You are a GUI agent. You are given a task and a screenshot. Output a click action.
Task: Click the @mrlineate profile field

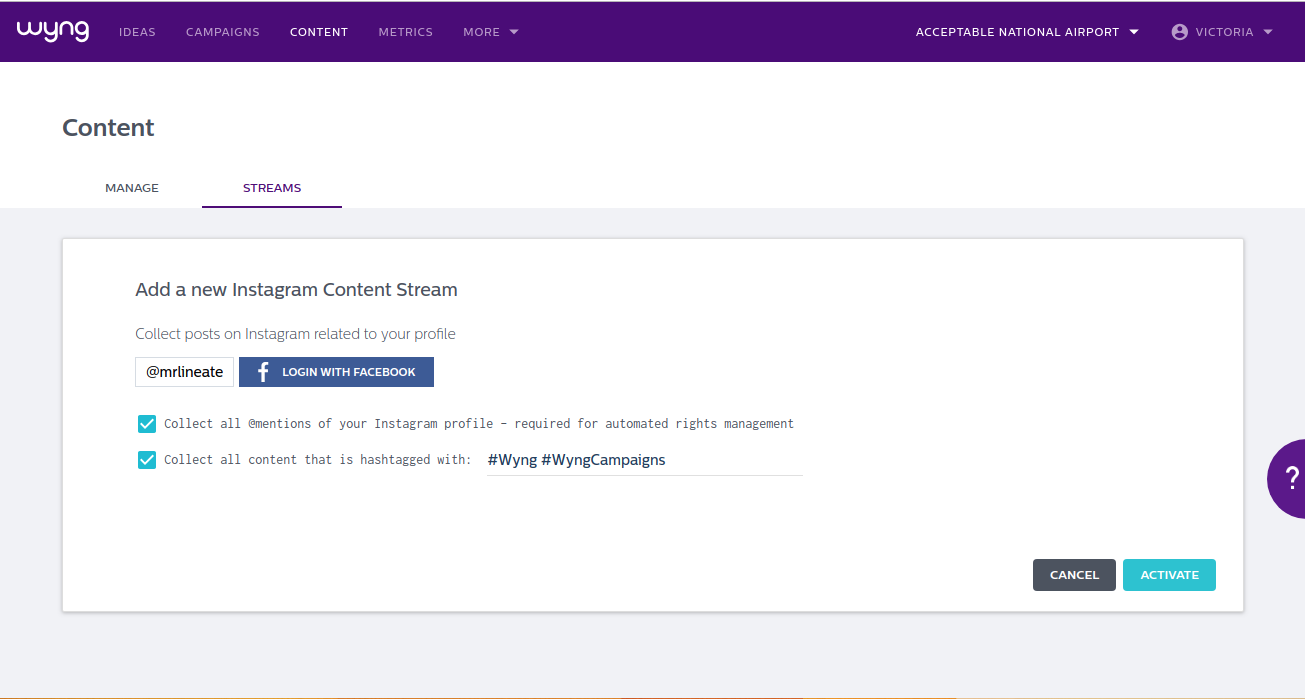coord(185,372)
